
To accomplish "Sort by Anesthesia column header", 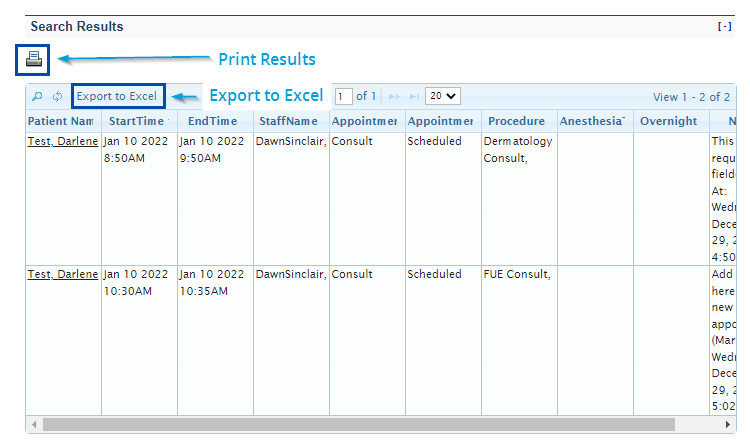I will pyautogui.click(x=594, y=121).
